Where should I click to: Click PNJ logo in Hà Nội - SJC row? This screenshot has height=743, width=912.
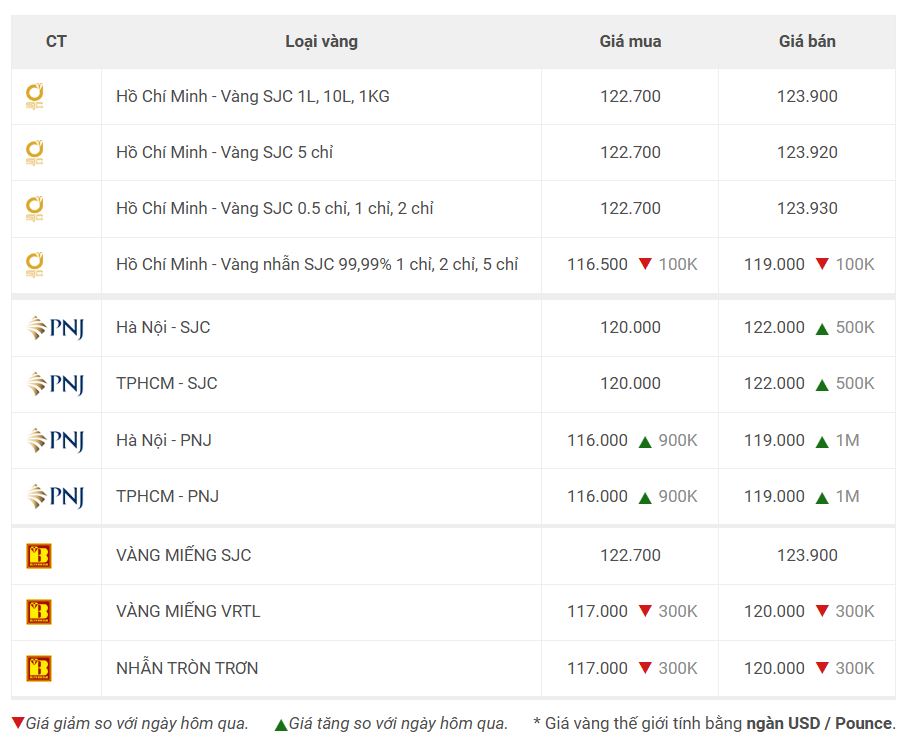tap(56, 328)
